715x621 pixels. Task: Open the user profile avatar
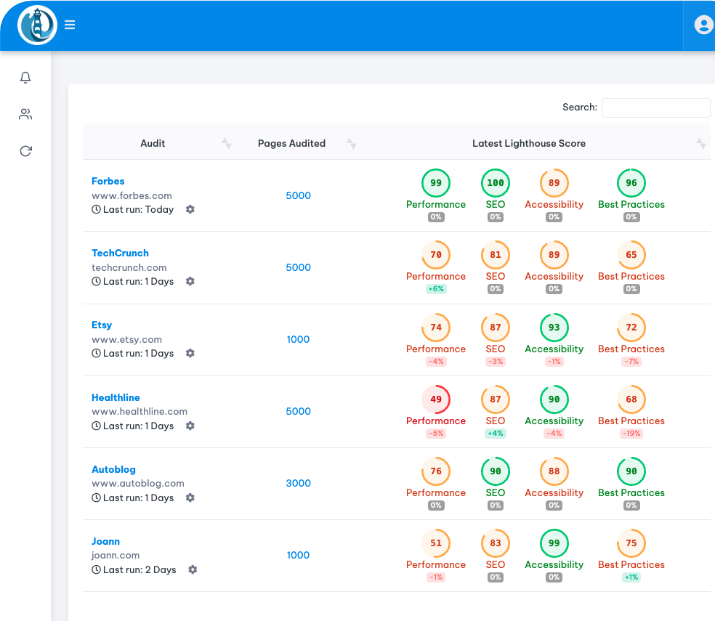coord(704,25)
